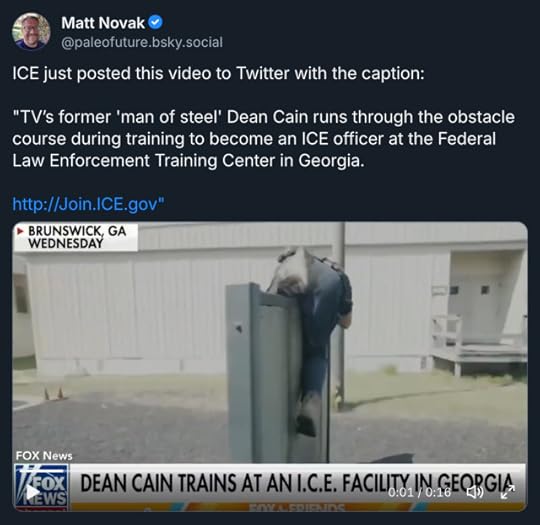The width and height of the screenshot is (540, 525).
Task: Select the Brunswick, GA Wednesday location tag
Action: point(76,237)
